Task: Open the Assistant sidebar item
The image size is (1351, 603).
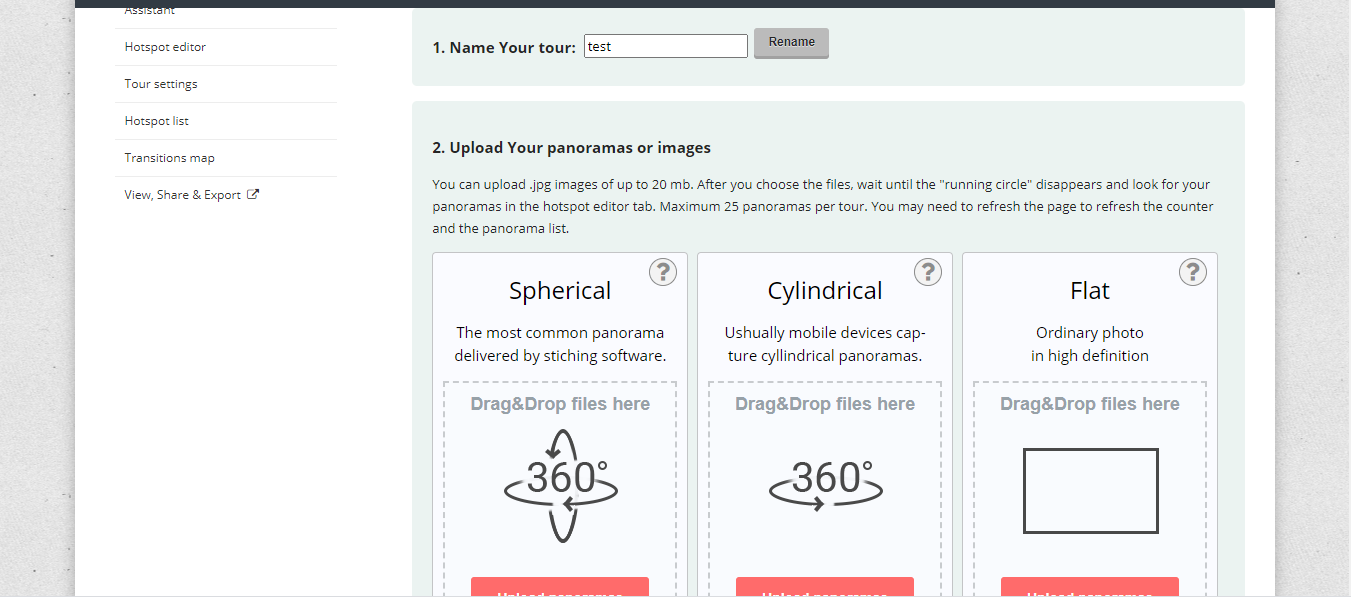Action: 150,11
